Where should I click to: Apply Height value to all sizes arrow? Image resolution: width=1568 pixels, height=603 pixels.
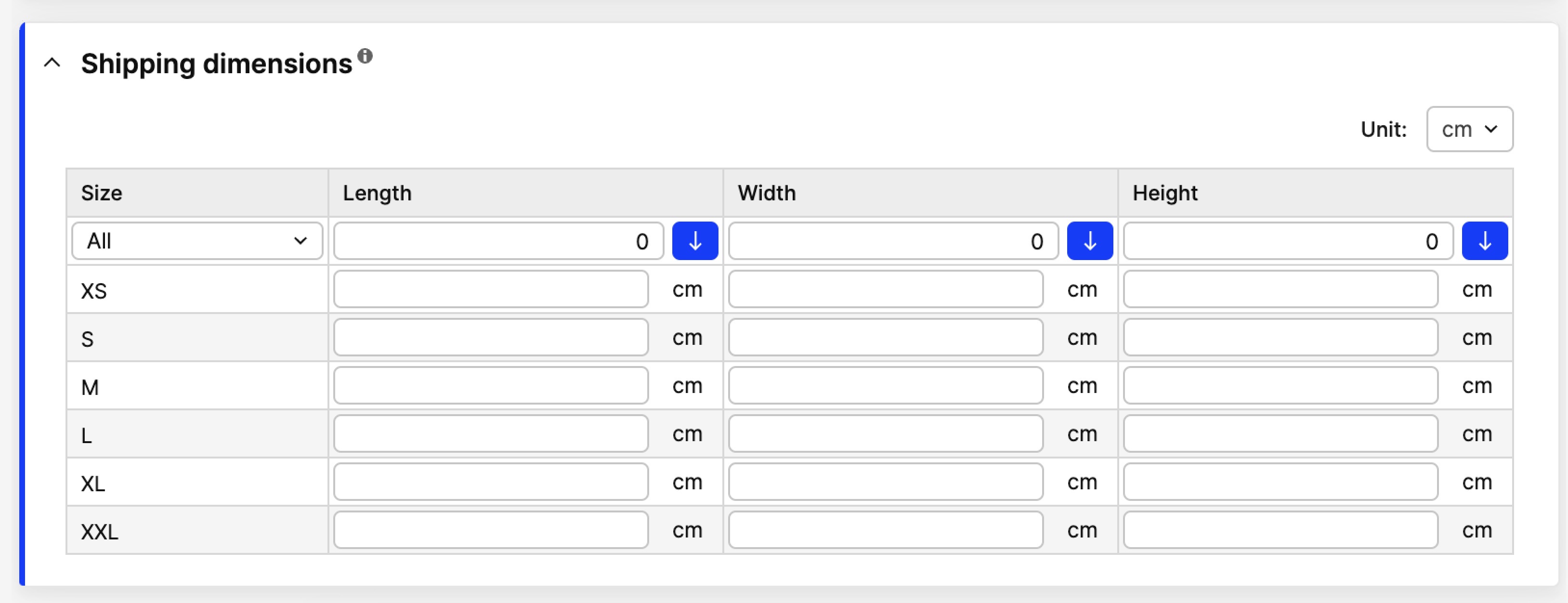[1485, 241]
